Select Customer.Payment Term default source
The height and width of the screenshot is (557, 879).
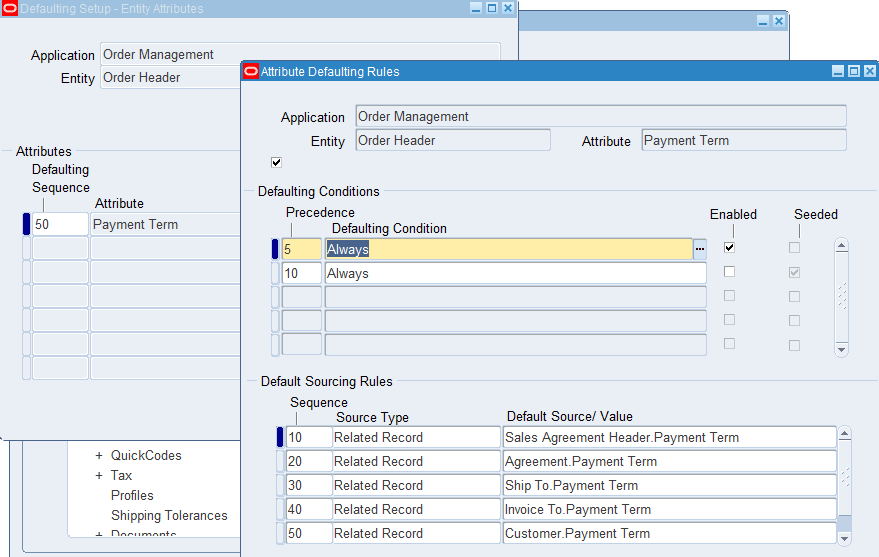pos(670,533)
